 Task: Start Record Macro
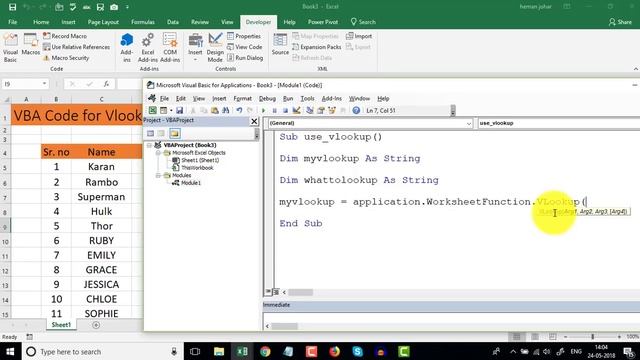(x=65, y=36)
